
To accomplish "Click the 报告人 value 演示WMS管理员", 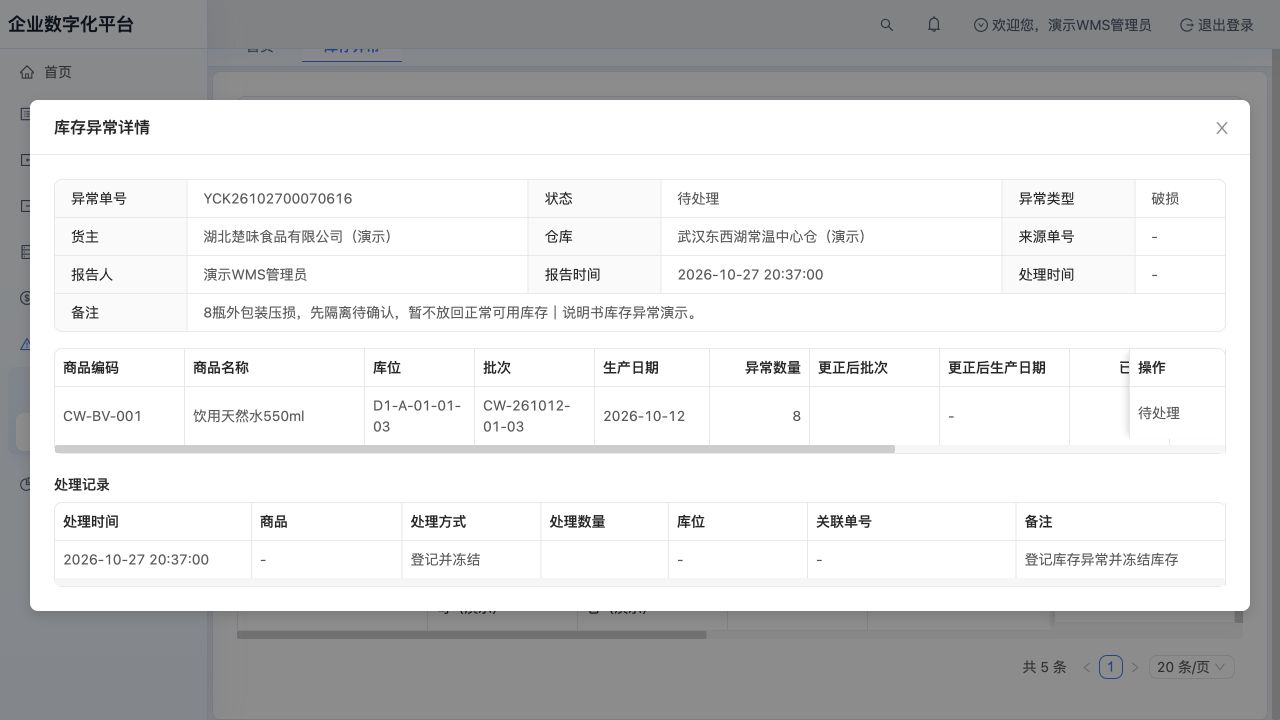I will [254, 275].
